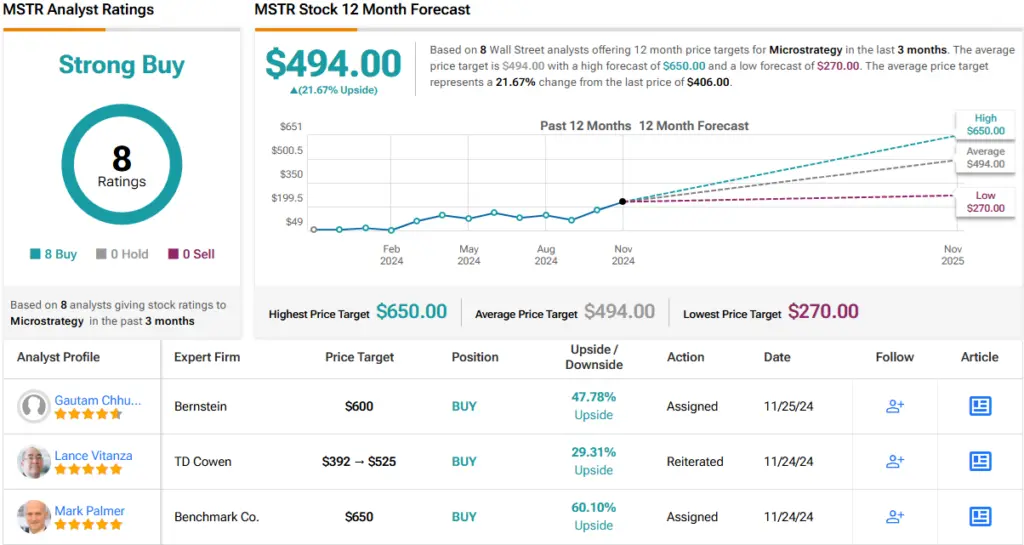Click the Low $270.00 forecast label
Image resolution: width=1024 pixels, height=545 pixels.
[985, 202]
